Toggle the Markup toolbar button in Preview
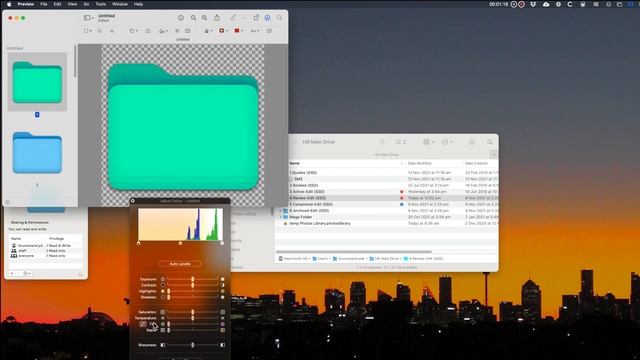The height and width of the screenshot is (360, 640). coord(267,18)
